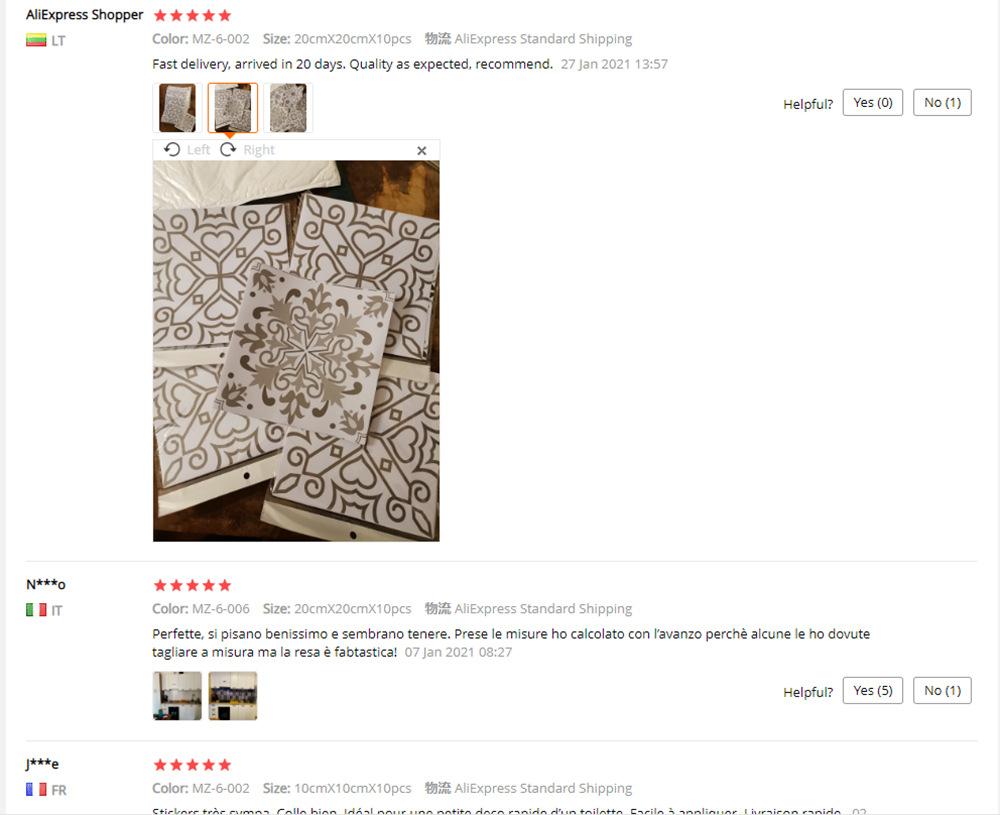The height and width of the screenshot is (815, 1000).
Task: Click the enlarged tile sticker photo
Action: pyautogui.click(x=296, y=351)
